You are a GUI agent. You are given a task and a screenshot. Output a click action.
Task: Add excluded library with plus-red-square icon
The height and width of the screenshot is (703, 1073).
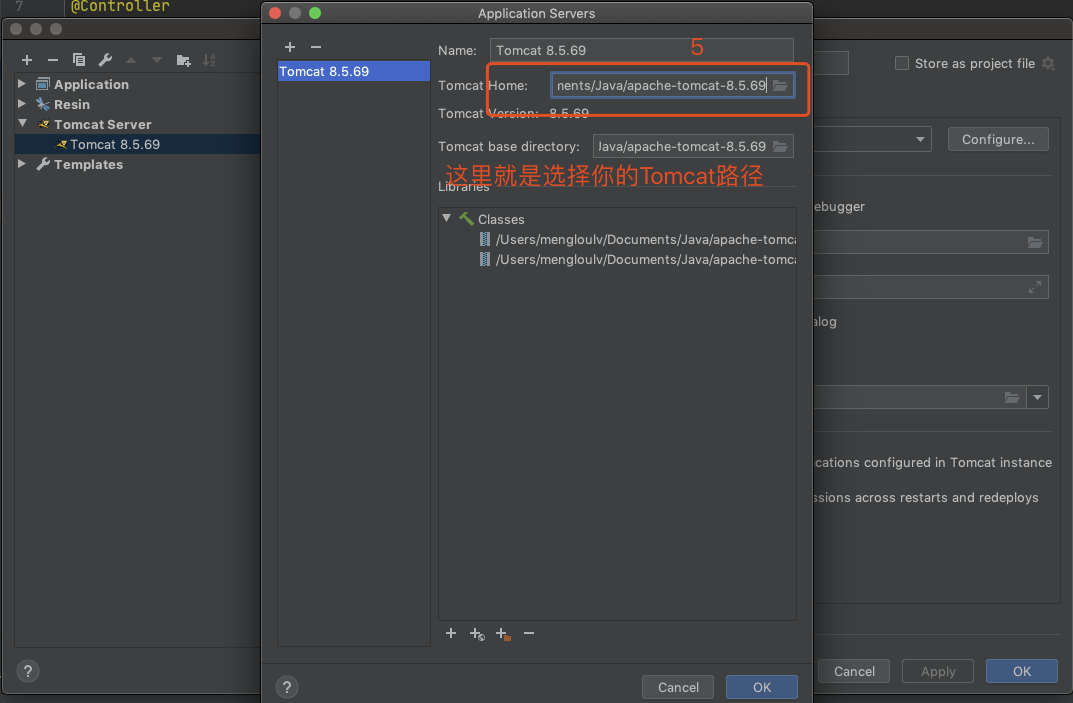click(503, 634)
